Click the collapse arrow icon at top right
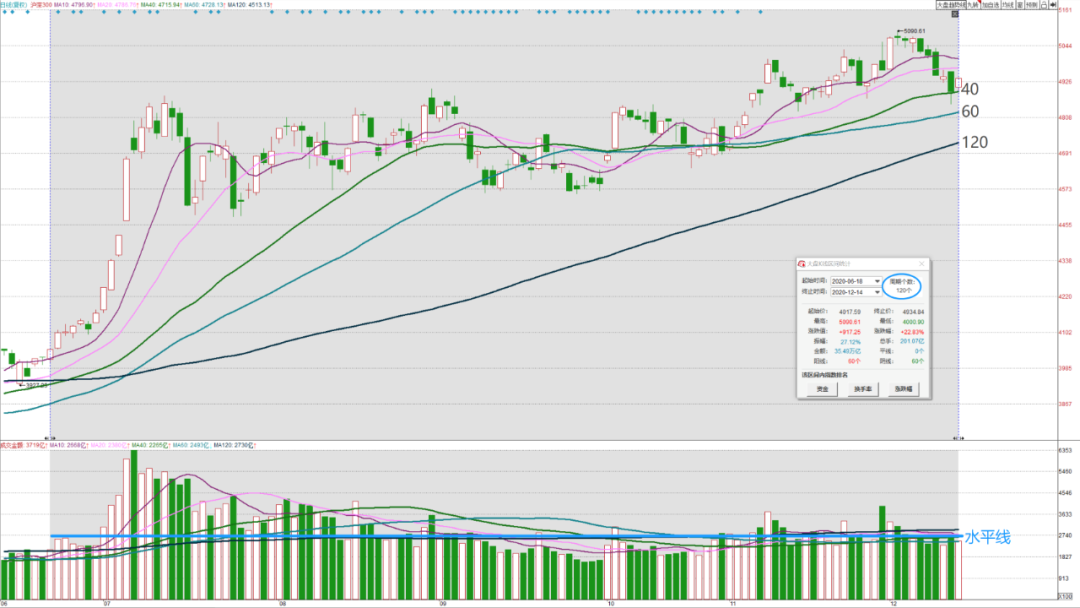Image resolution: width=1080 pixels, height=608 pixels. coord(1053,5)
